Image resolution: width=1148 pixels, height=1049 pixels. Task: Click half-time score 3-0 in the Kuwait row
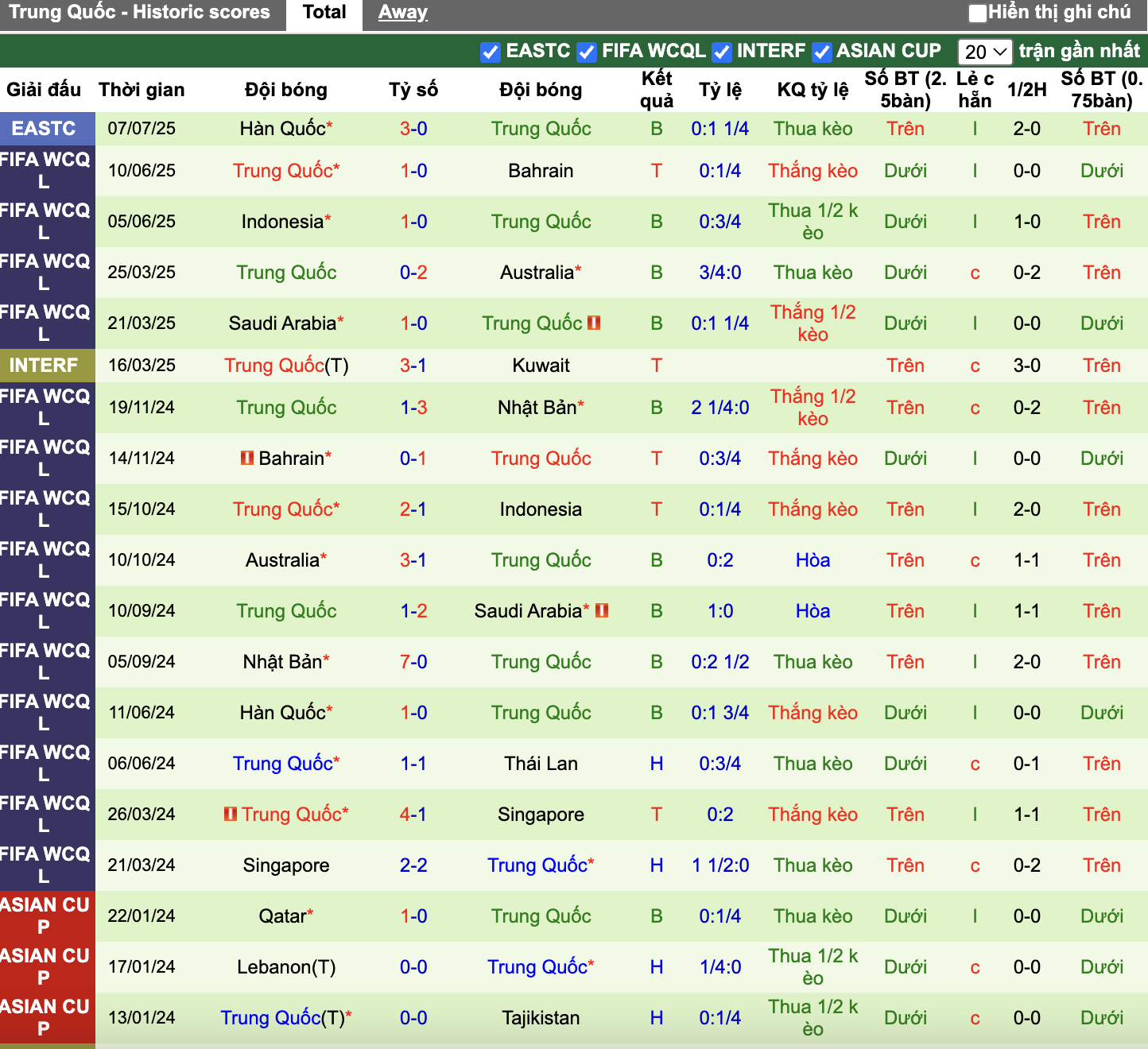pos(1027,366)
